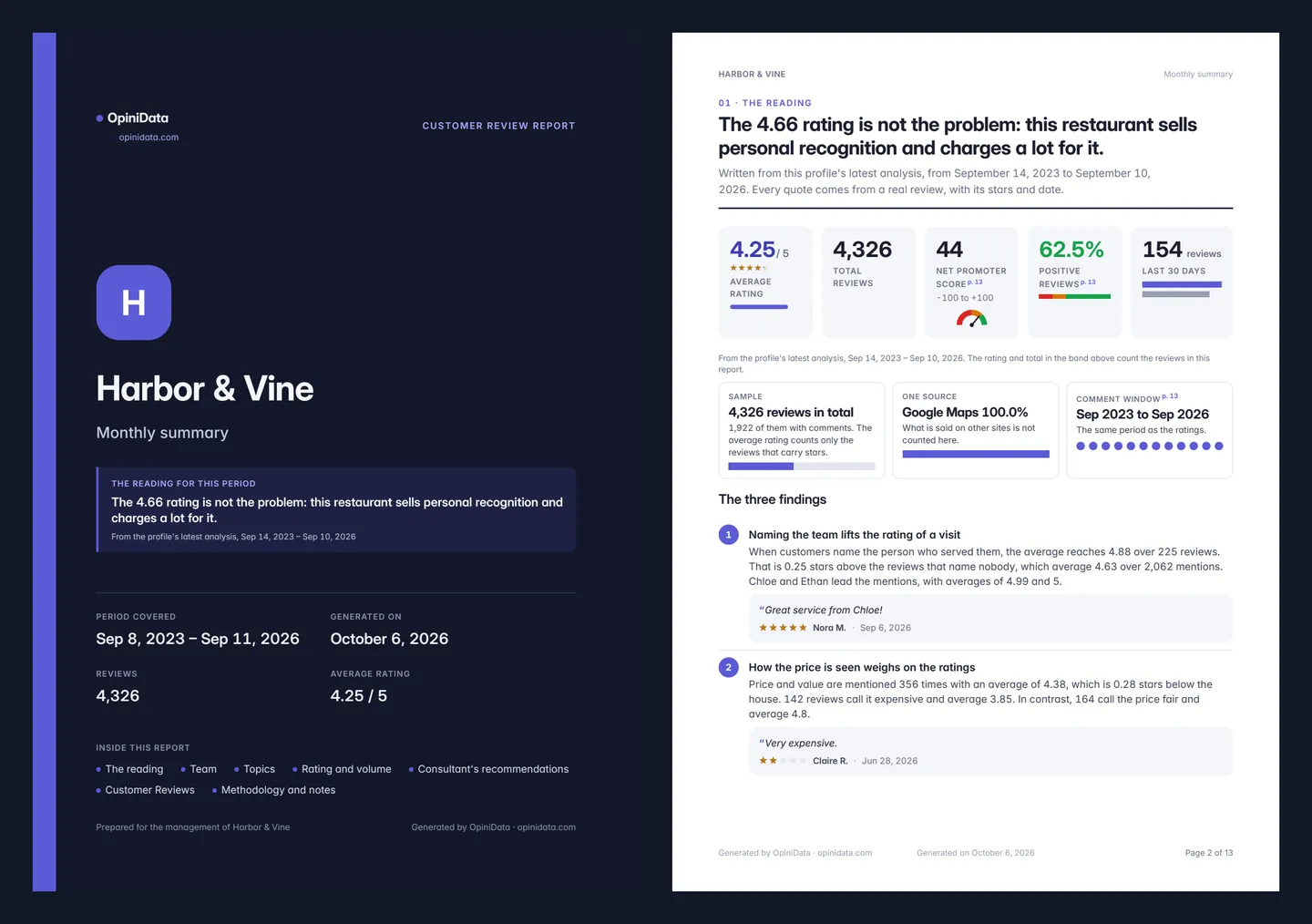The width and height of the screenshot is (1312, 924).
Task: Select the 4,326 total reviews card
Action: 868,282
